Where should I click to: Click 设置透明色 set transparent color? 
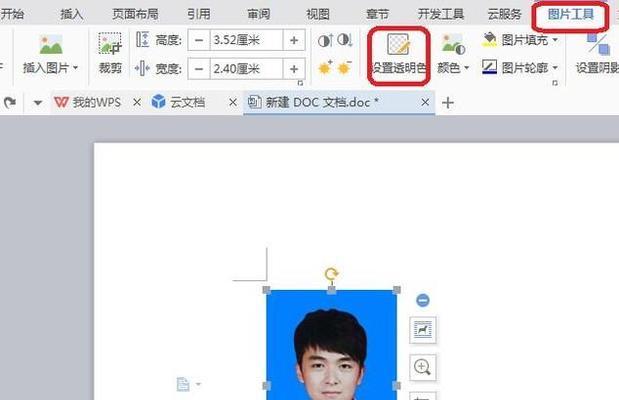[399, 55]
